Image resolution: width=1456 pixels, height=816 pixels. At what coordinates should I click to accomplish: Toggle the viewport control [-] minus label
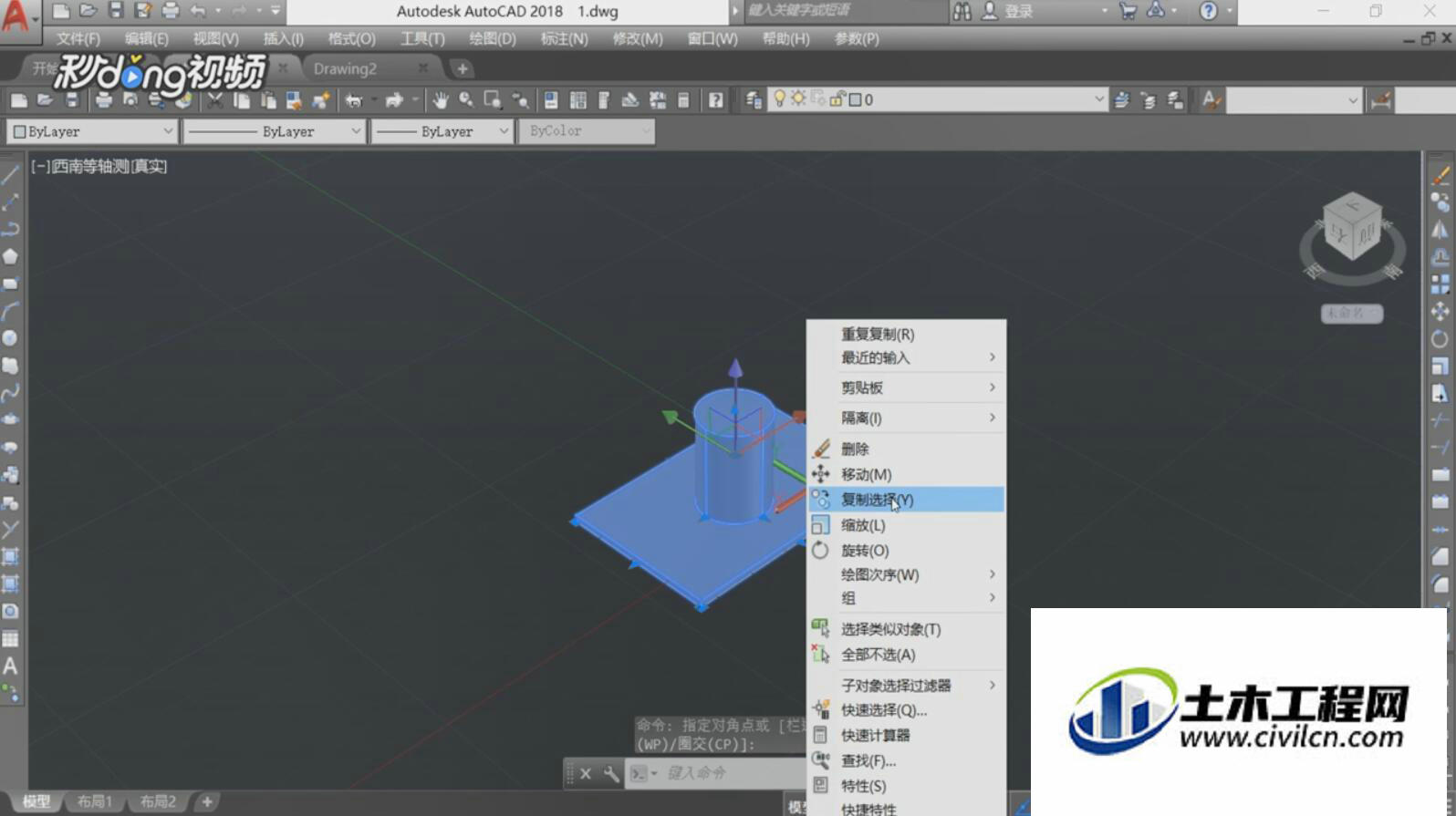pyautogui.click(x=40, y=166)
